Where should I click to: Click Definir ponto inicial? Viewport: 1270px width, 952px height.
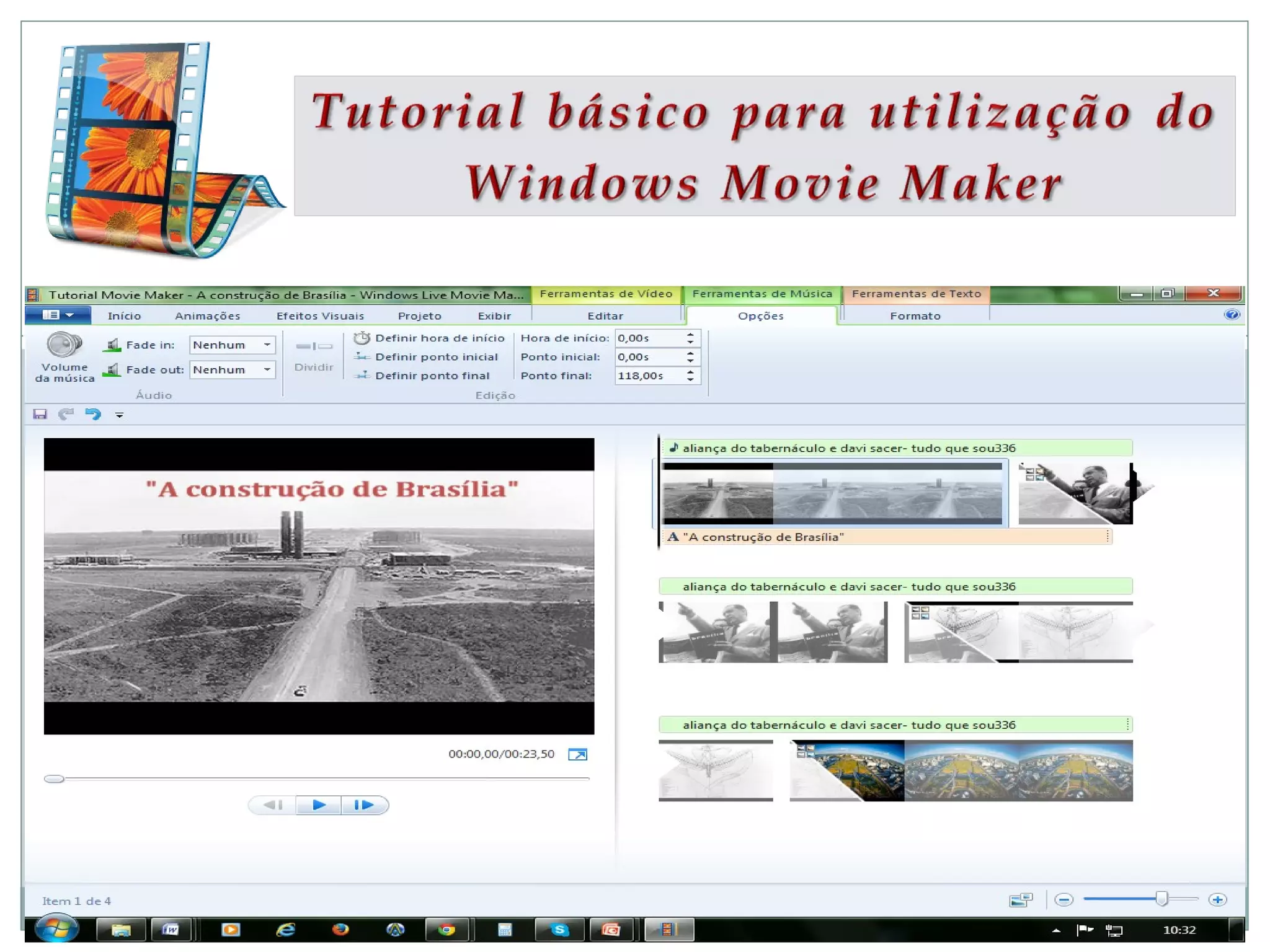(427, 357)
